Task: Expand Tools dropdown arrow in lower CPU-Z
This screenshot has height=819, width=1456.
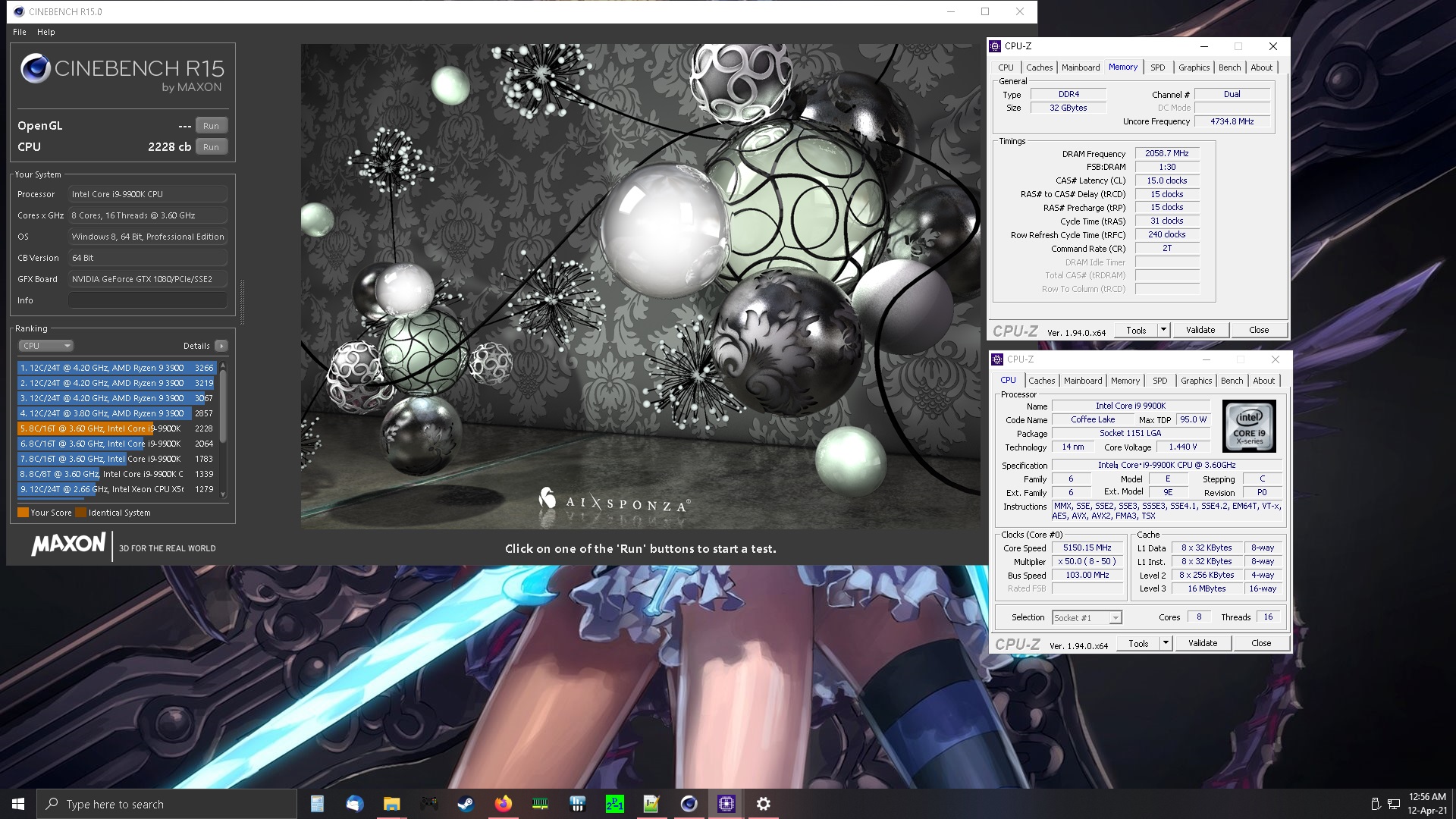Action: click(x=1166, y=643)
